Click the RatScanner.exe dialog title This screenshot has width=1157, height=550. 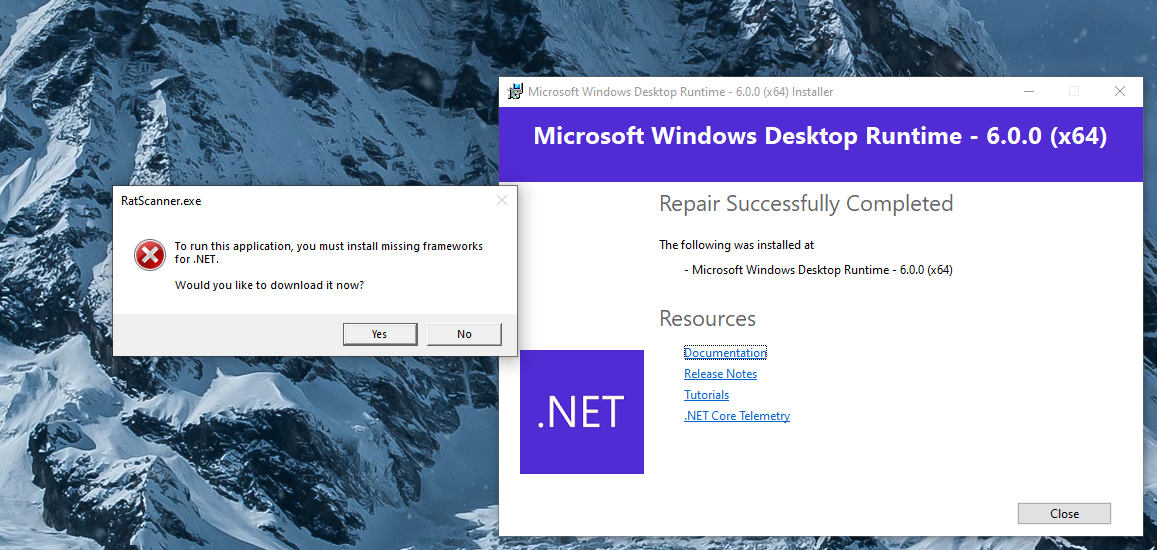[x=161, y=200]
